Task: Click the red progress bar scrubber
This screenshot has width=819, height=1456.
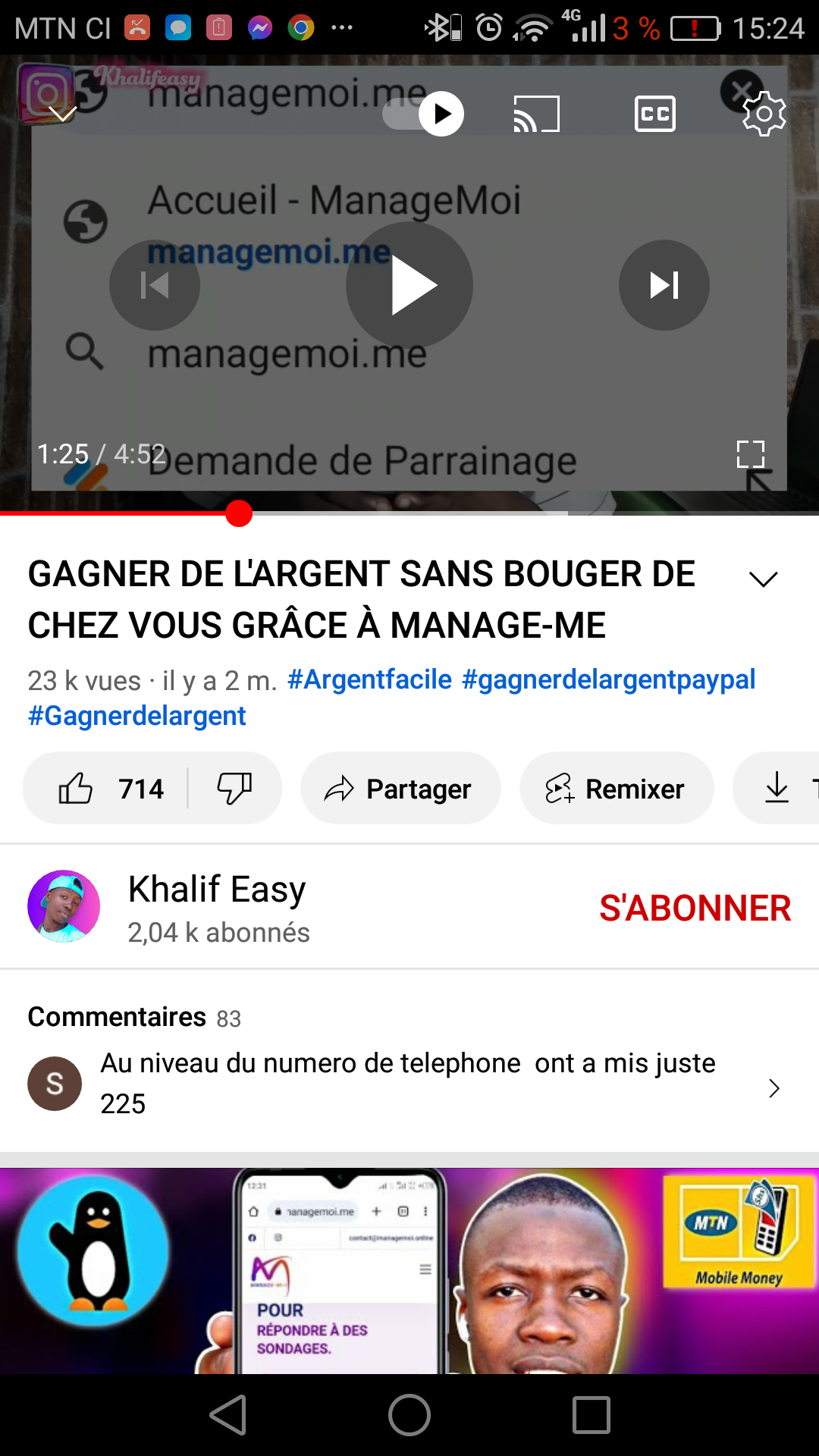Action: point(239,513)
